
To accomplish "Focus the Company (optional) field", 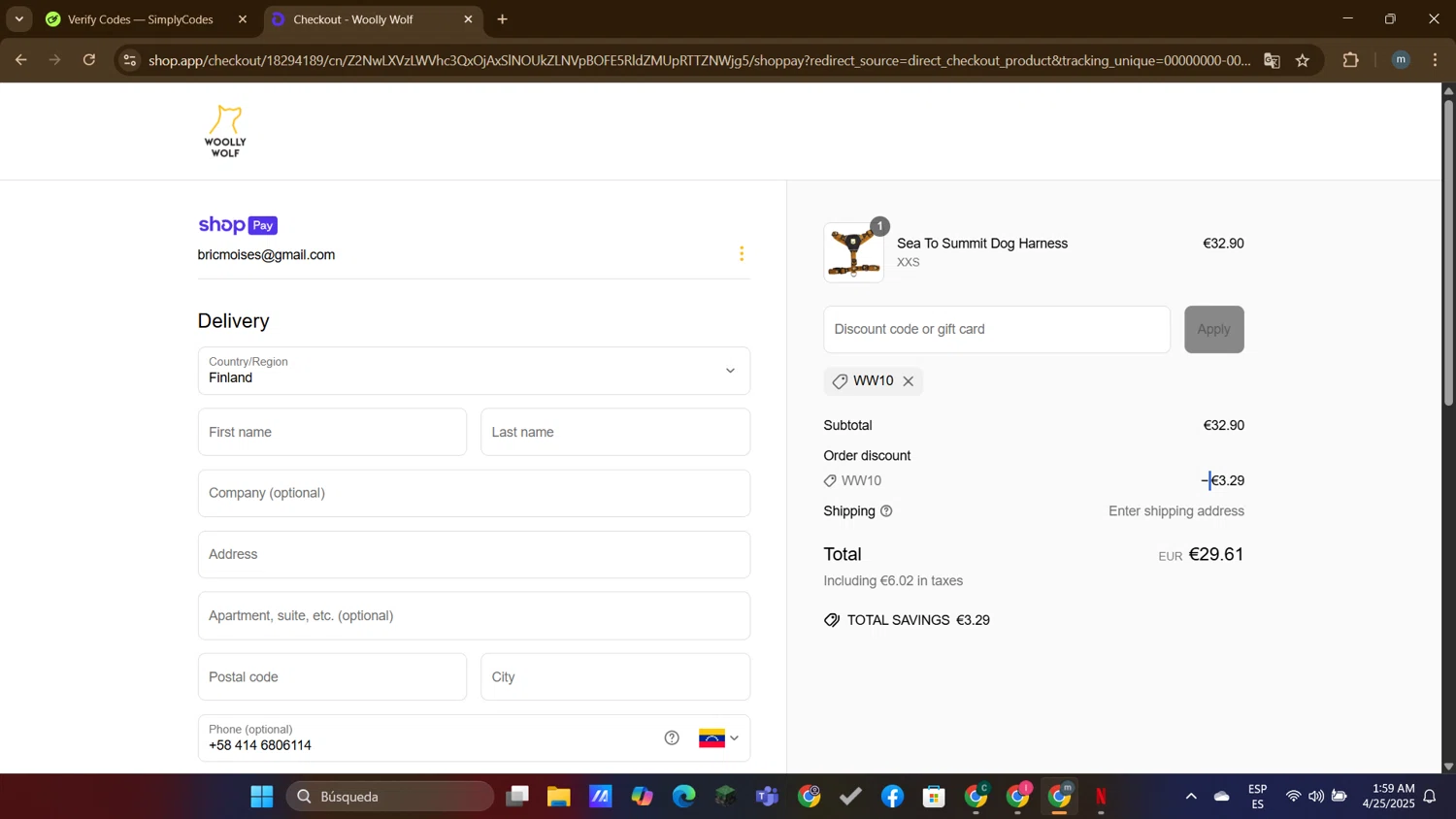I will [474, 493].
